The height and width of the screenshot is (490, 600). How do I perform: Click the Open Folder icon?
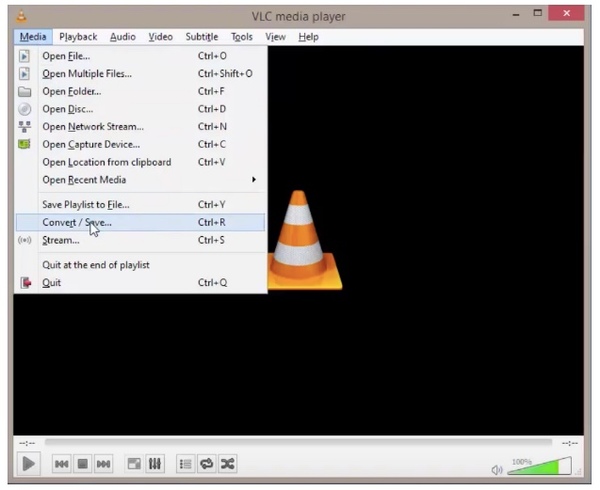coord(24,91)
